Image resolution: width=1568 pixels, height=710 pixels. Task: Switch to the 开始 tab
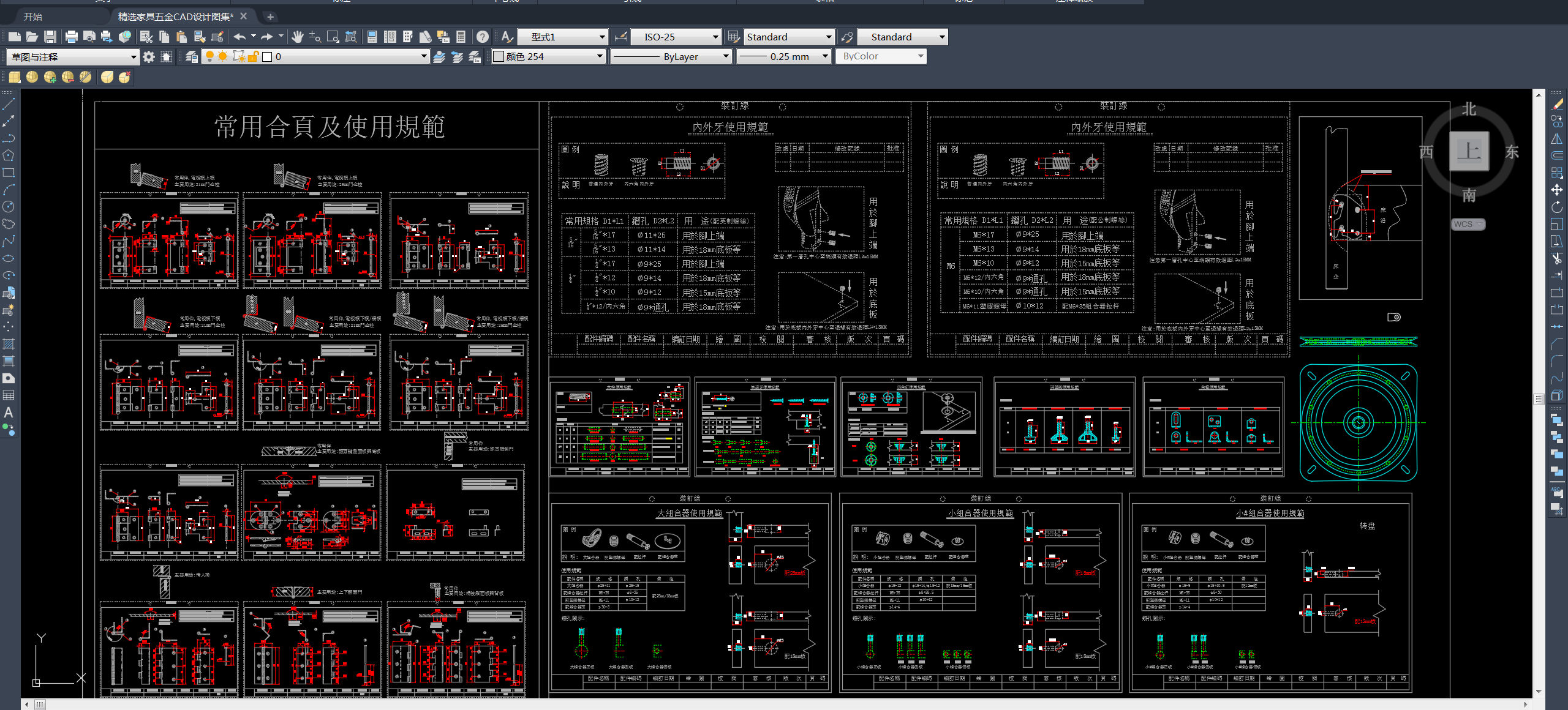click(33, 17)
